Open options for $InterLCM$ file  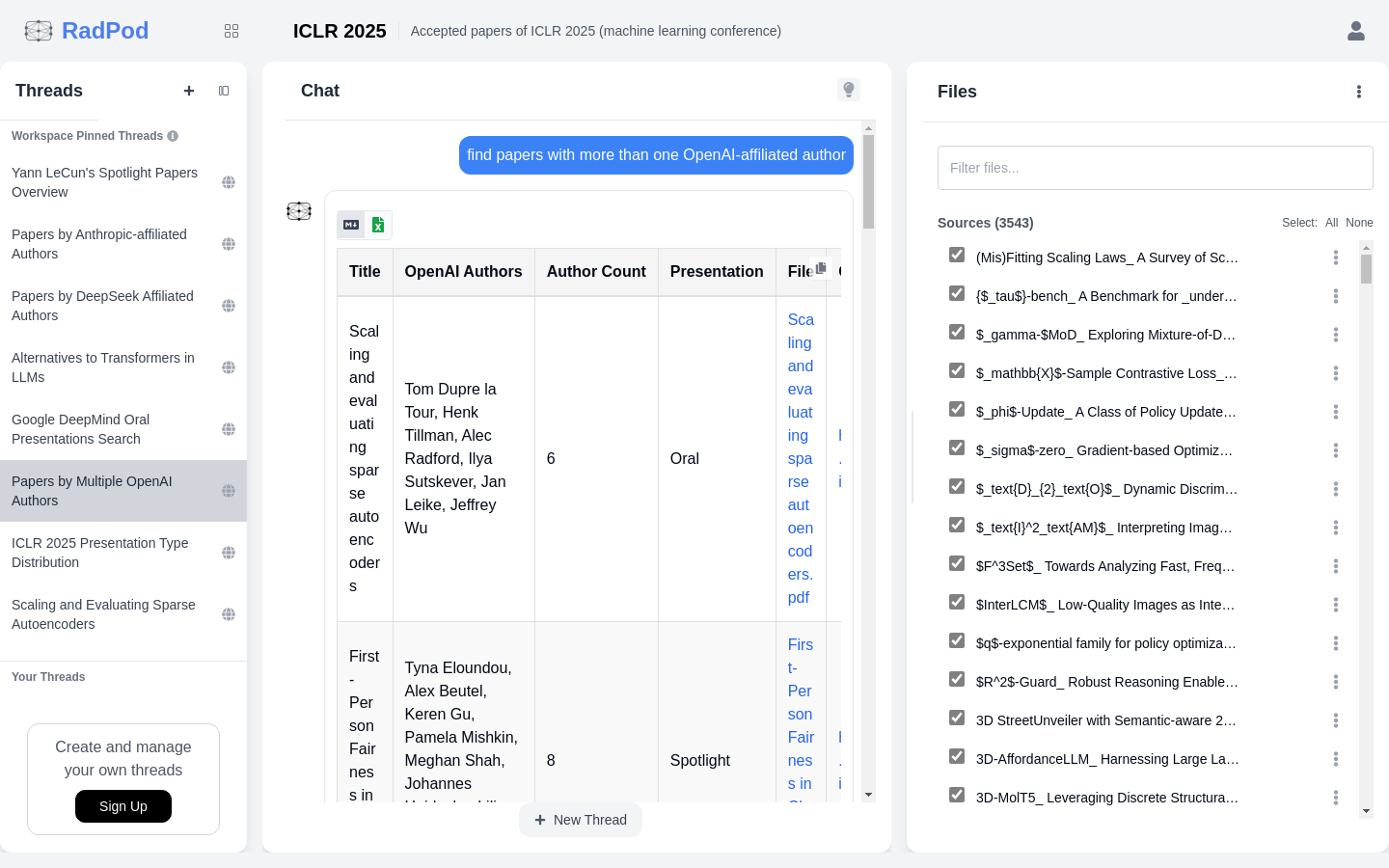[1336, 605]
